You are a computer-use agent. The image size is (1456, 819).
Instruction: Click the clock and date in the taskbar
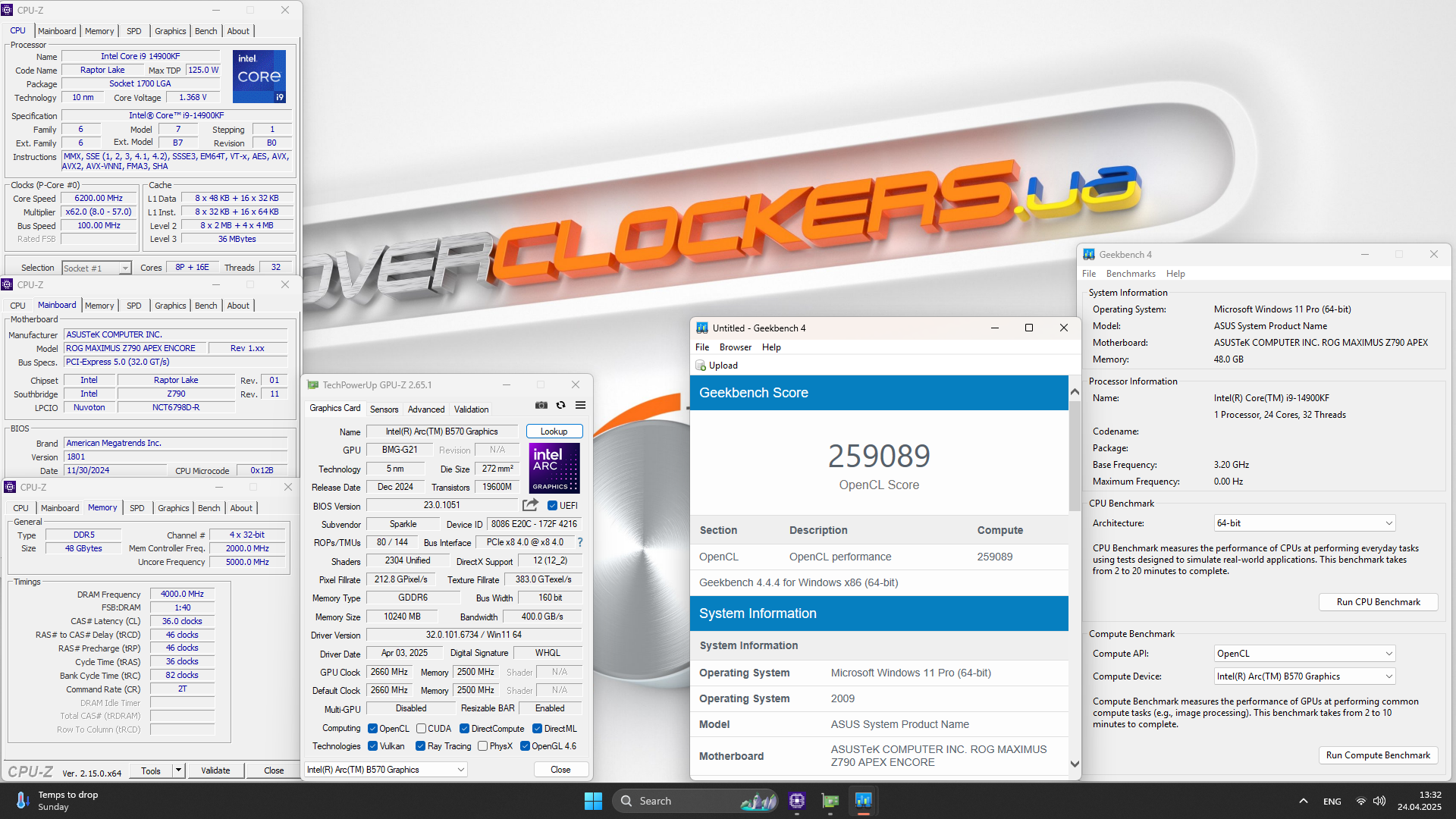click(x=1419, y=801)
